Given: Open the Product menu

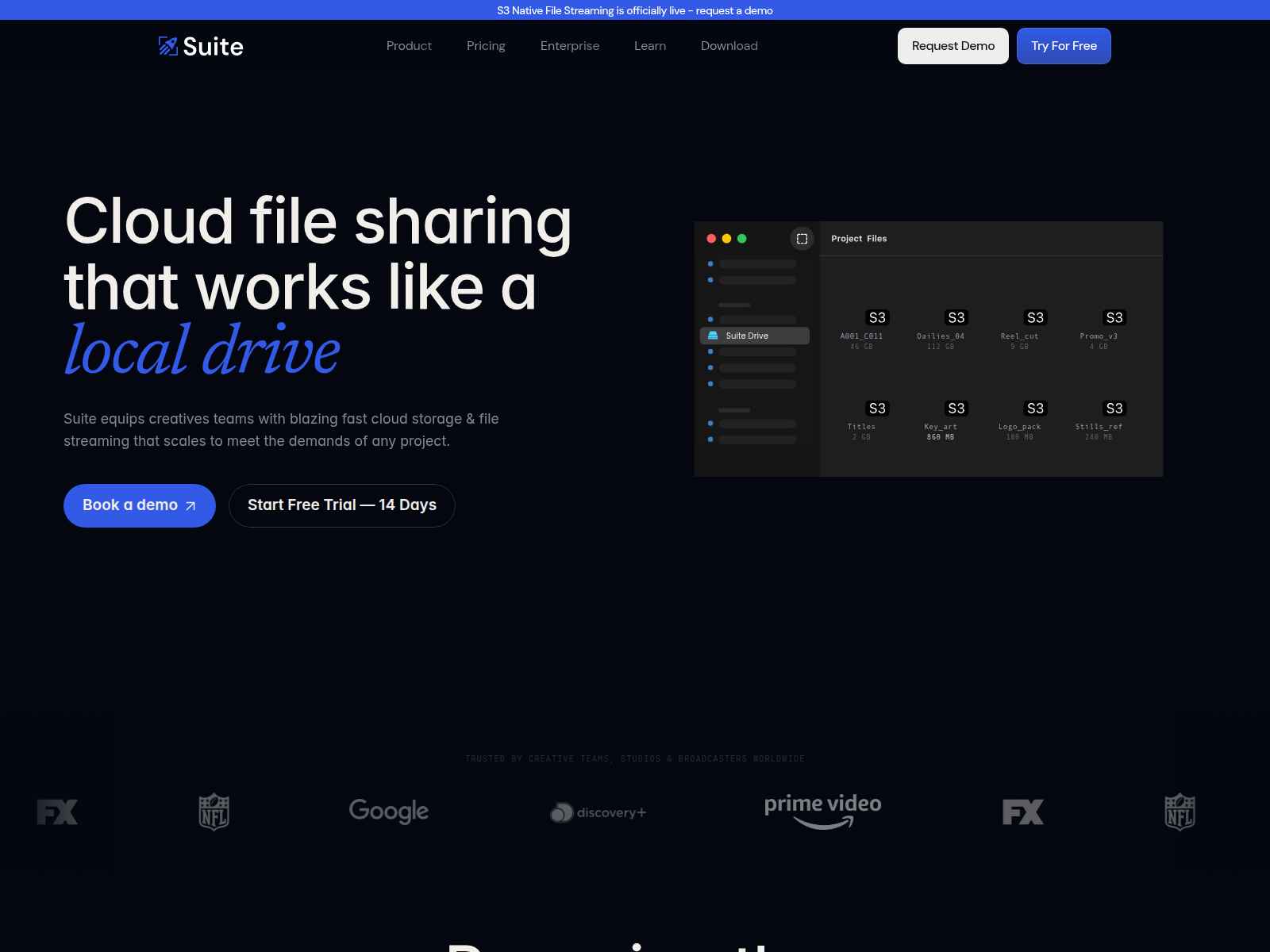Looking at the screenshot, I should pos(409,46).
